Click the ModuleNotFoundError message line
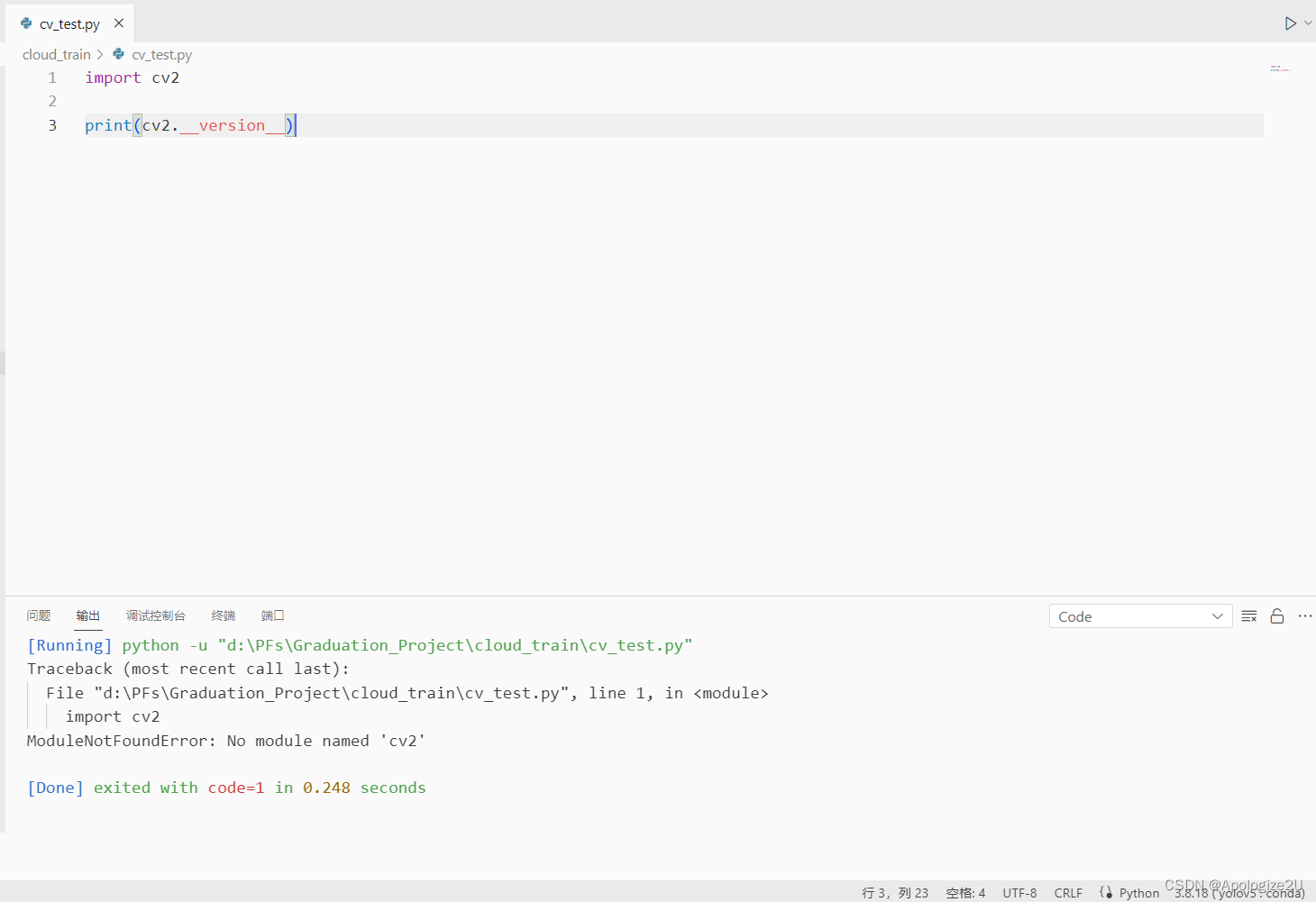1316x902 pixels. coord(226,741)
